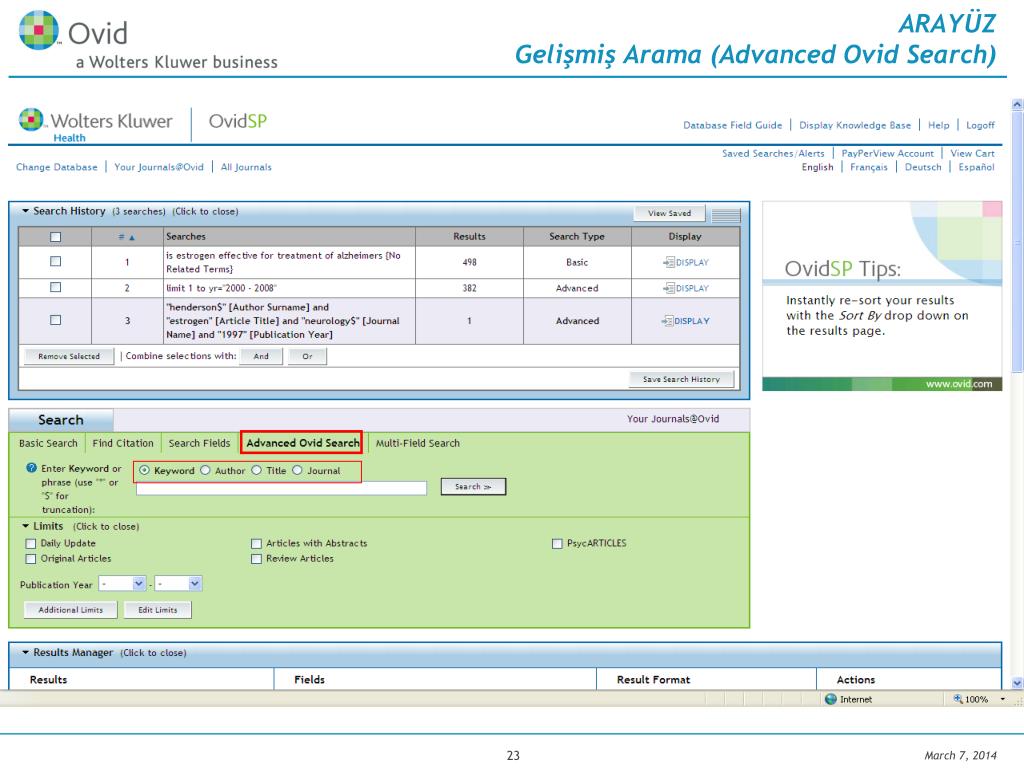The width and height of the screenshot is (1024, 768).
Task: Click www.ovid.com in the tips banner
Action: click(959, 384)
